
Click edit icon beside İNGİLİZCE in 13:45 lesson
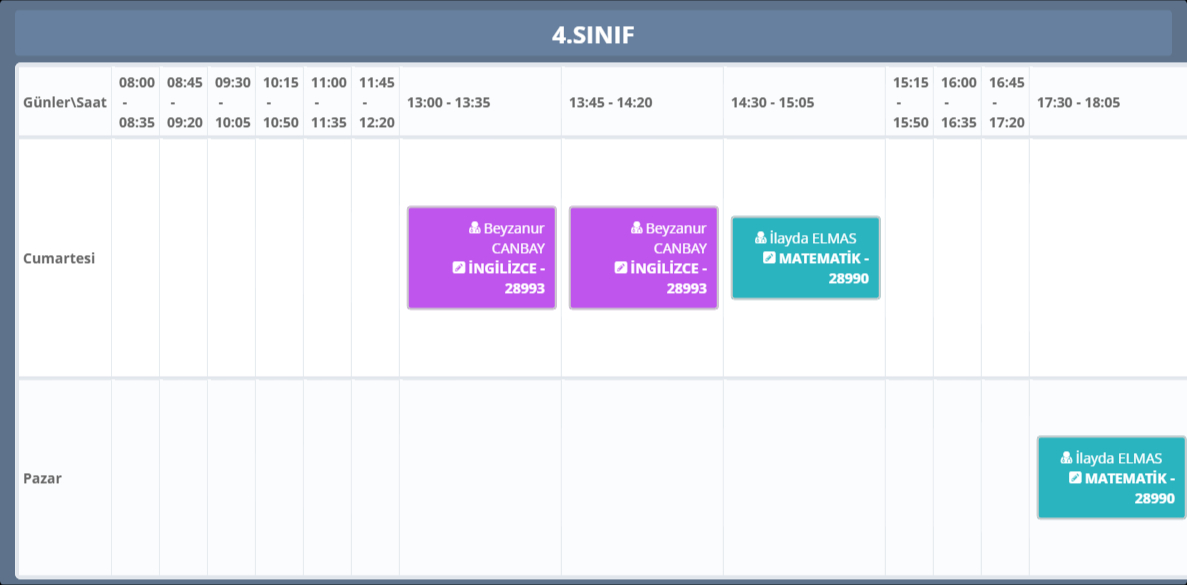621,268
